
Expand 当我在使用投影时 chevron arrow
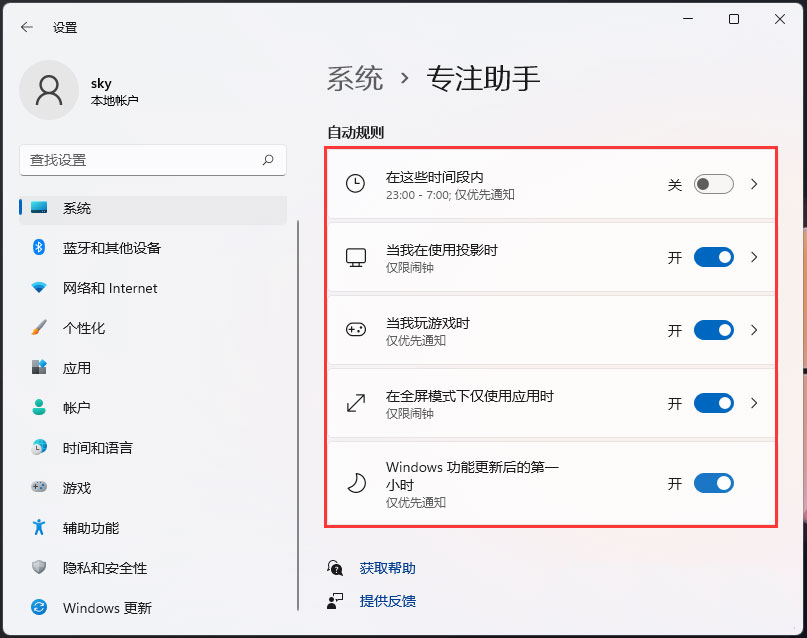point(754,257)
